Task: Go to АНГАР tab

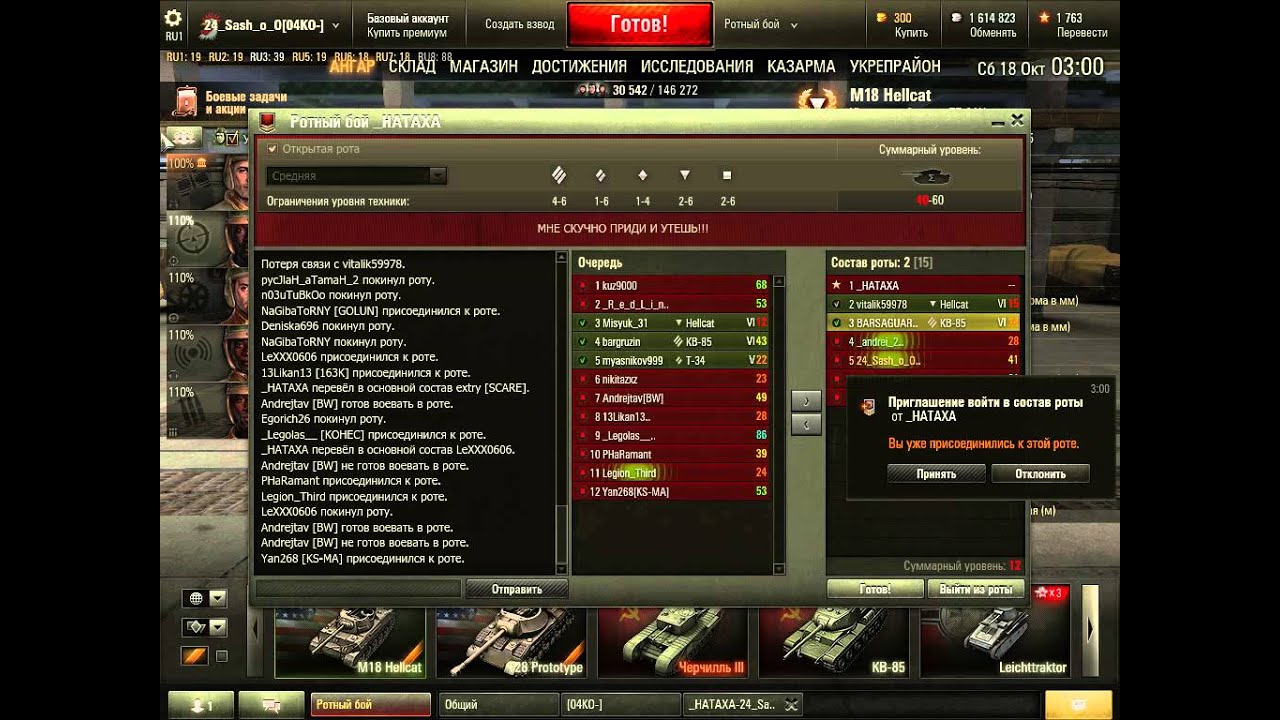Action: coord(352,66)
